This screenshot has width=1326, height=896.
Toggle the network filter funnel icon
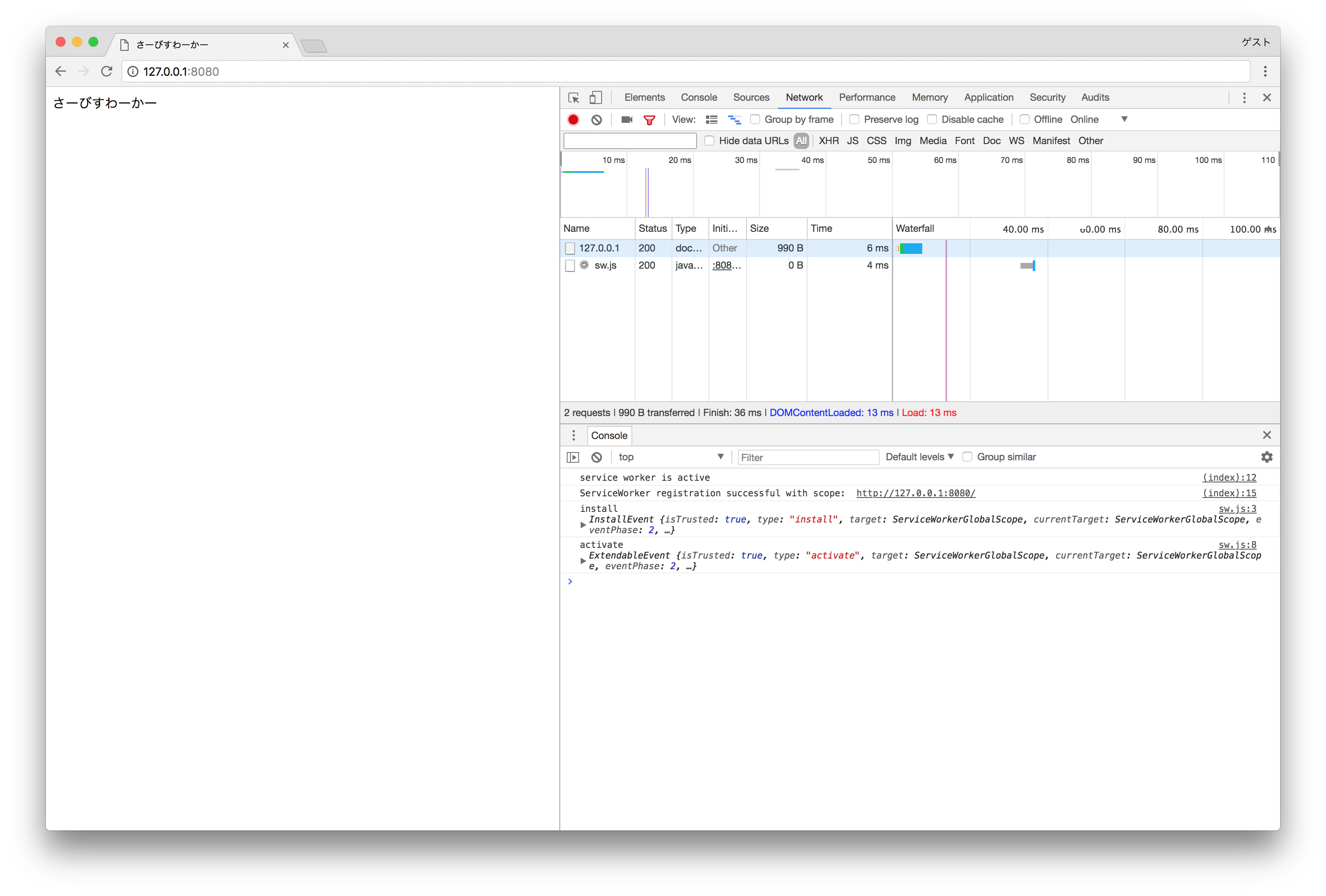[x=649, y=120]
